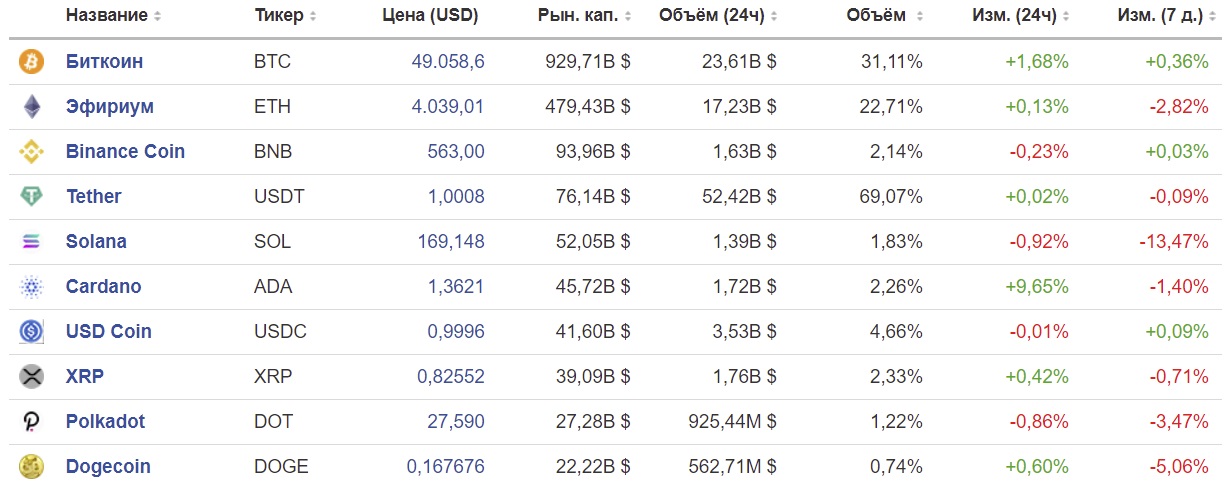Sort by the Название column arrows
Screen dimensions: 1231x499
coord(157,17)
